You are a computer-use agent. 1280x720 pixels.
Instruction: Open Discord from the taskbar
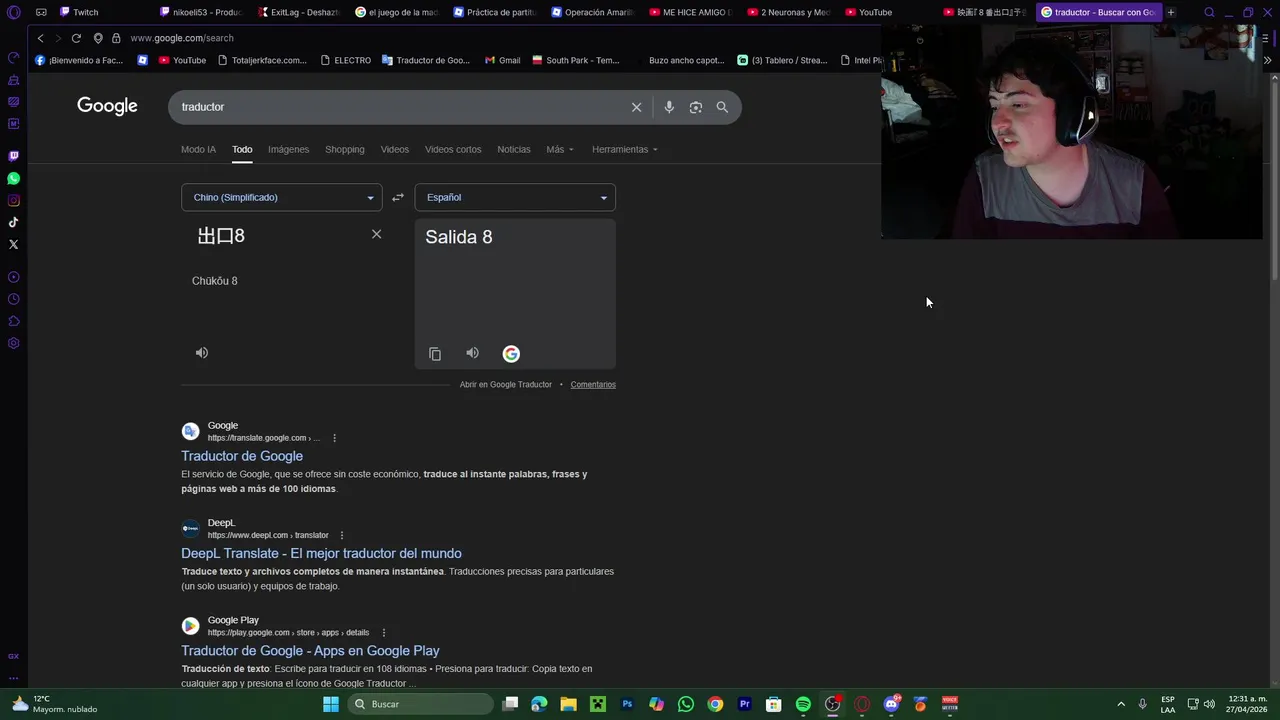(x=891, y=704)
